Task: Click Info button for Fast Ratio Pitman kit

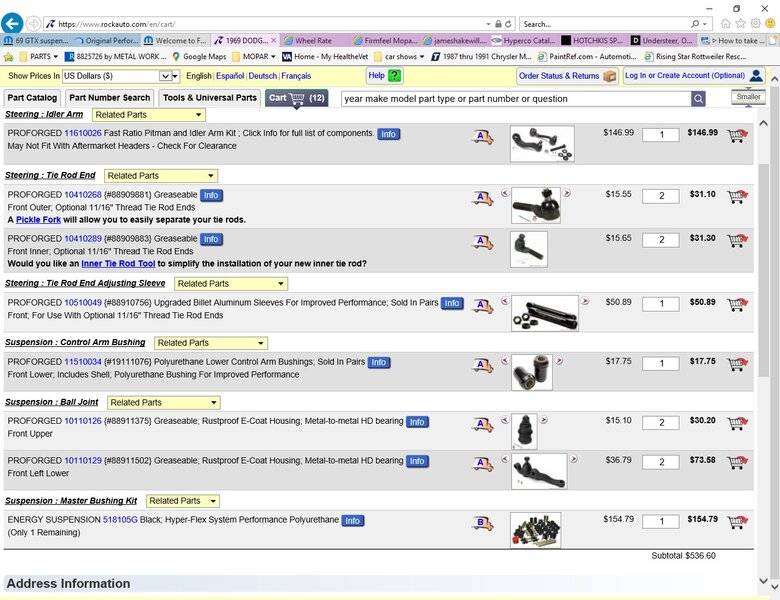Action: [389, 134]
